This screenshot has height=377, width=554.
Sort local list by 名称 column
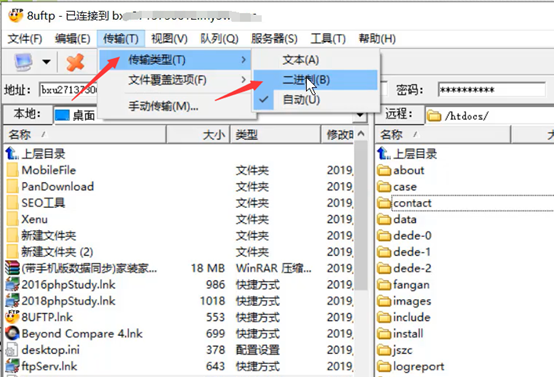(x=84, y=134)
